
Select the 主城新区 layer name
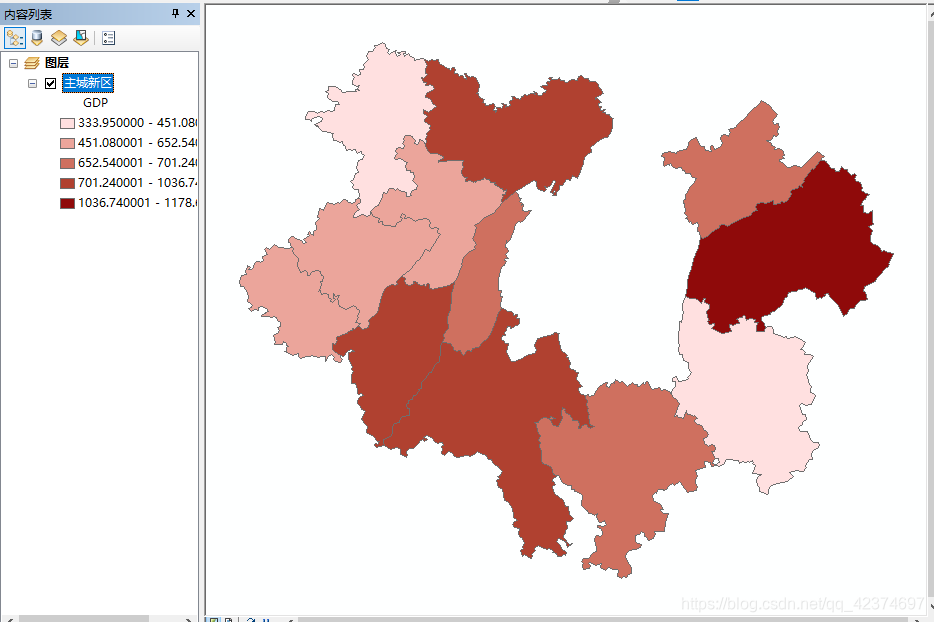pos(88,83)
